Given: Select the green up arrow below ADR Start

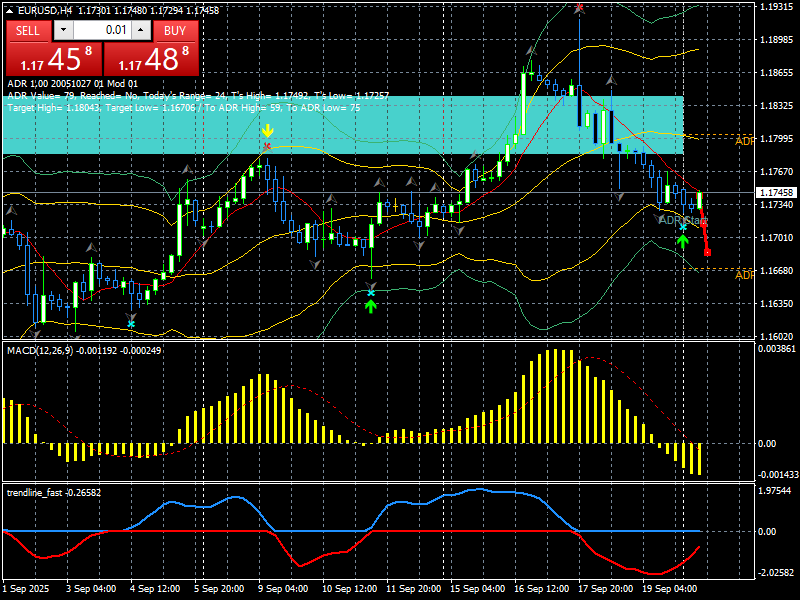Looking at the screenshot, I should (x=683, y=241).
